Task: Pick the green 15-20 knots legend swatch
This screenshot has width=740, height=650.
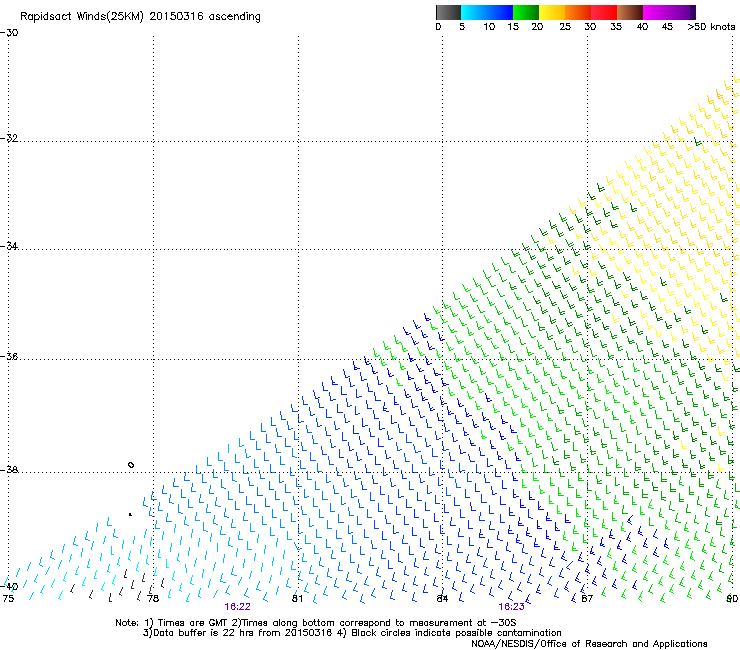Action: click(x=526, y=12)
